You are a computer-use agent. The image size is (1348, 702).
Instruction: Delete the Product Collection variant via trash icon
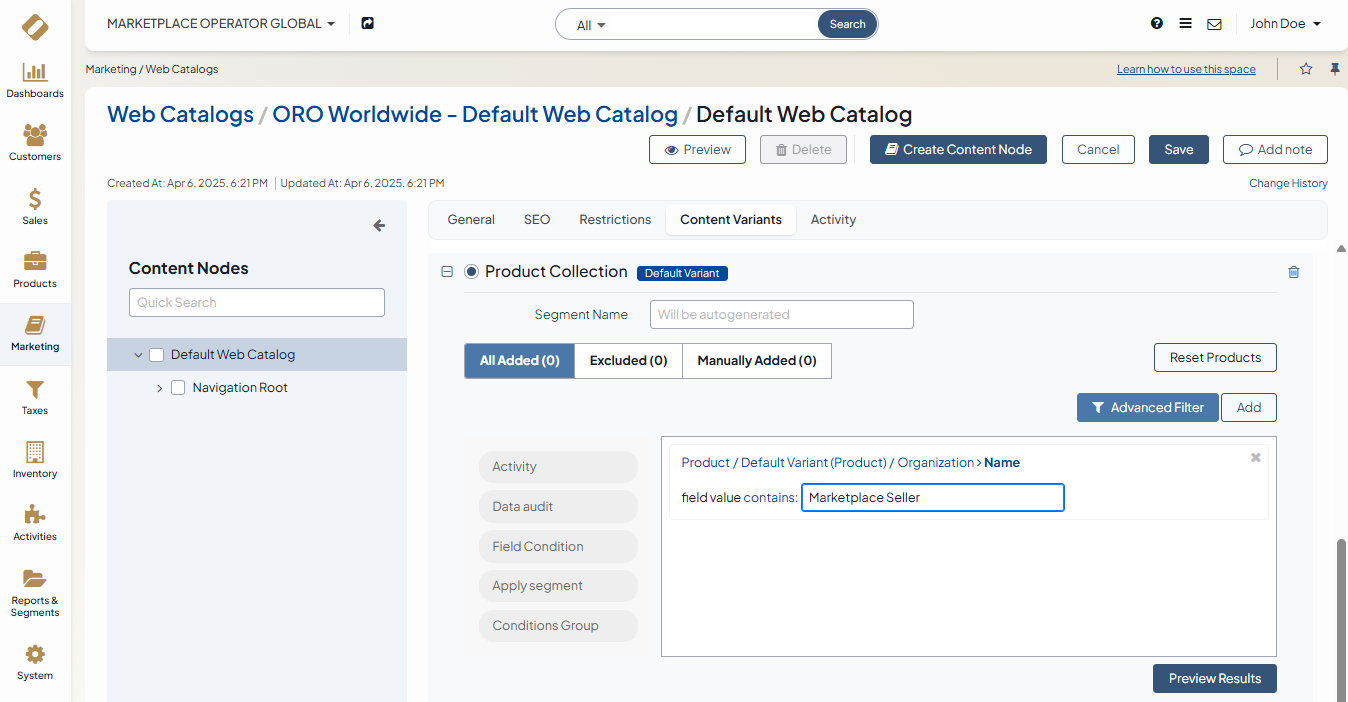(x=1294, y=272)
